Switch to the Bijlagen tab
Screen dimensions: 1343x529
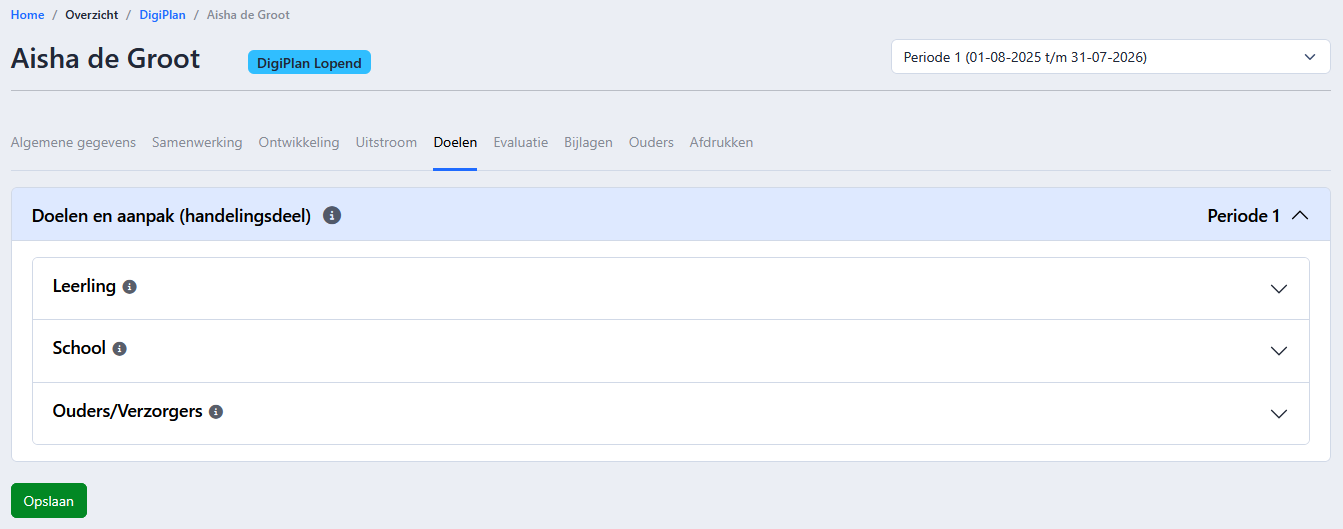588,143
